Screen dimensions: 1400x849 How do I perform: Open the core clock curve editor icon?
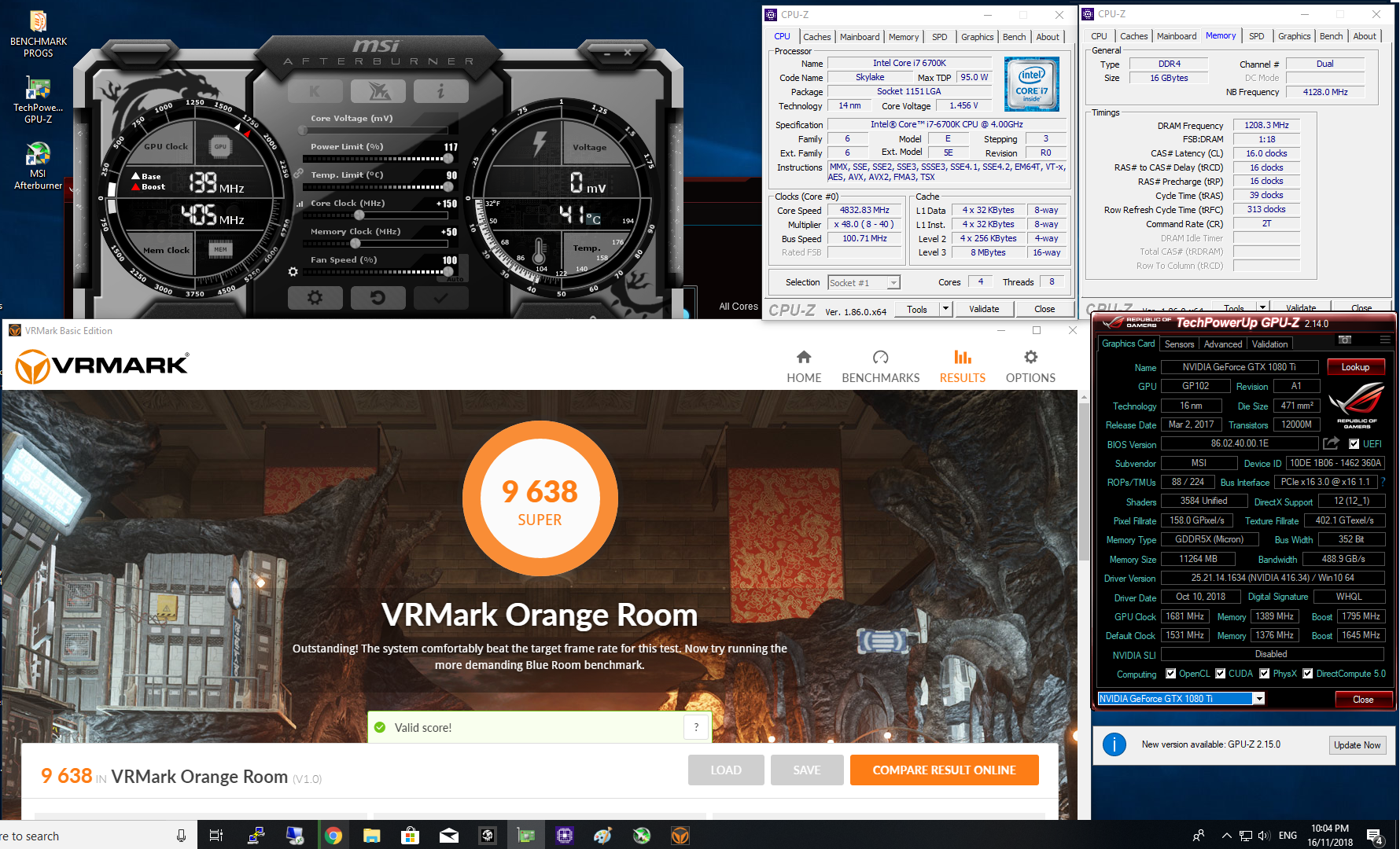(300, 204)
